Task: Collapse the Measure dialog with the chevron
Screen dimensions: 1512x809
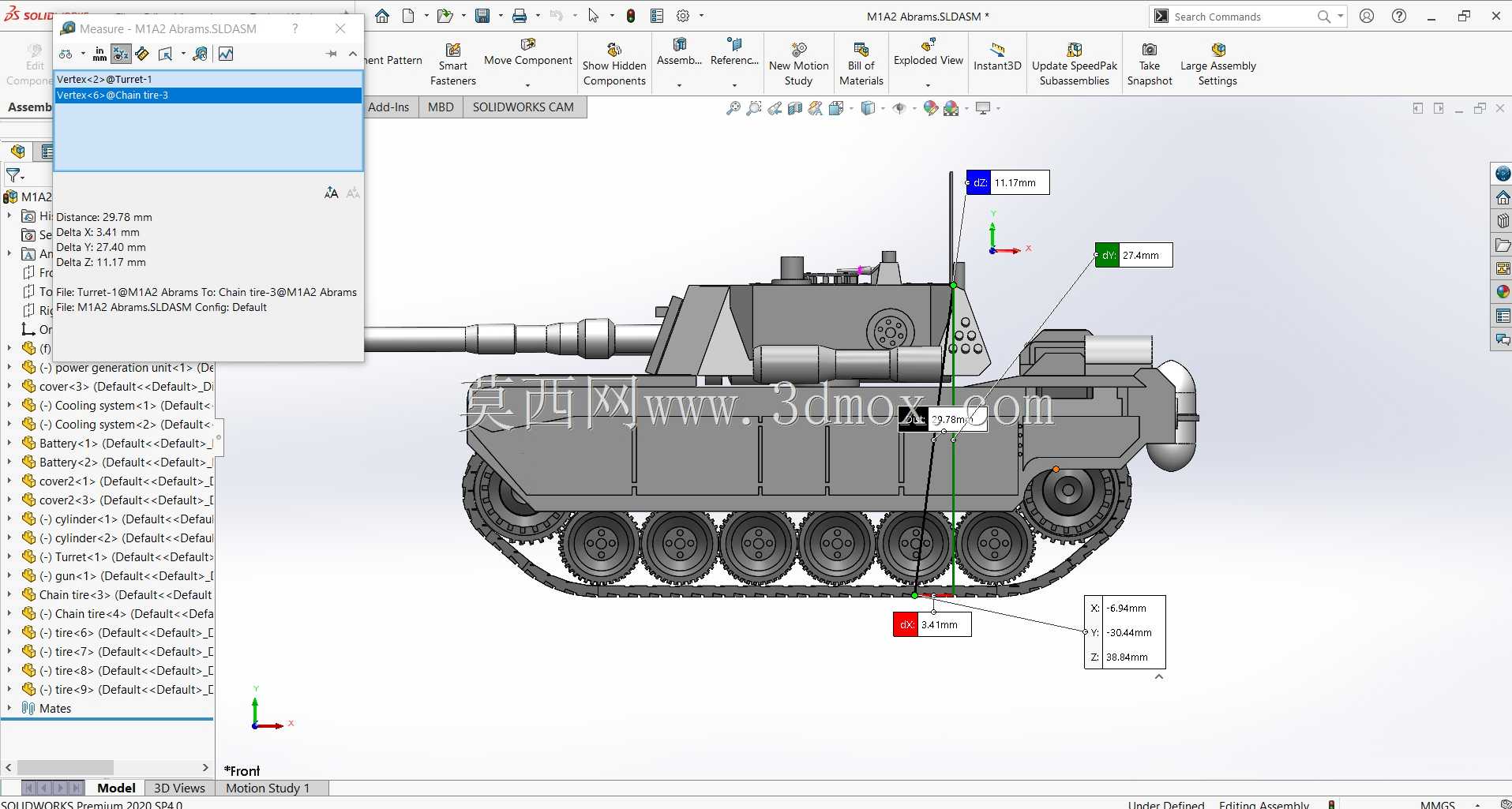Action: pos(353,54)
